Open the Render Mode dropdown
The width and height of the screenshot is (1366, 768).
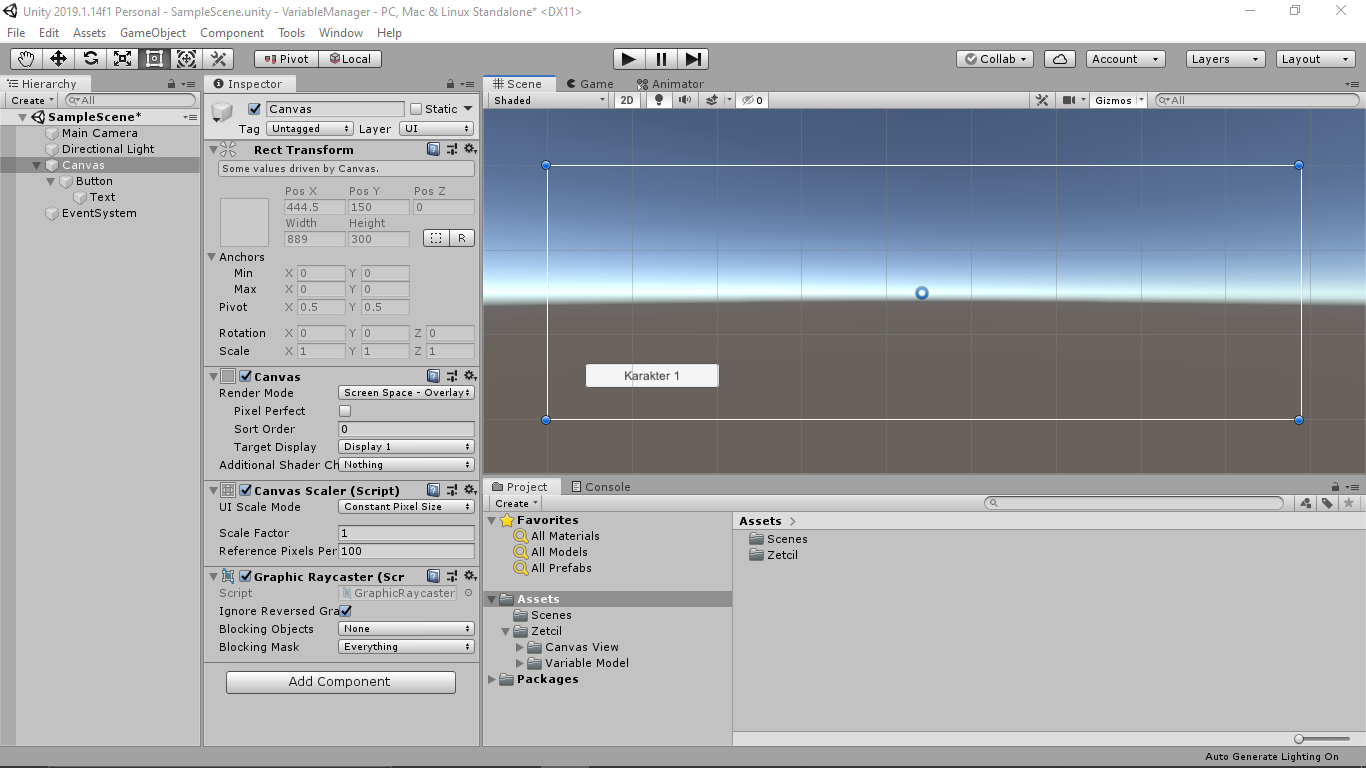click(406, 393)
